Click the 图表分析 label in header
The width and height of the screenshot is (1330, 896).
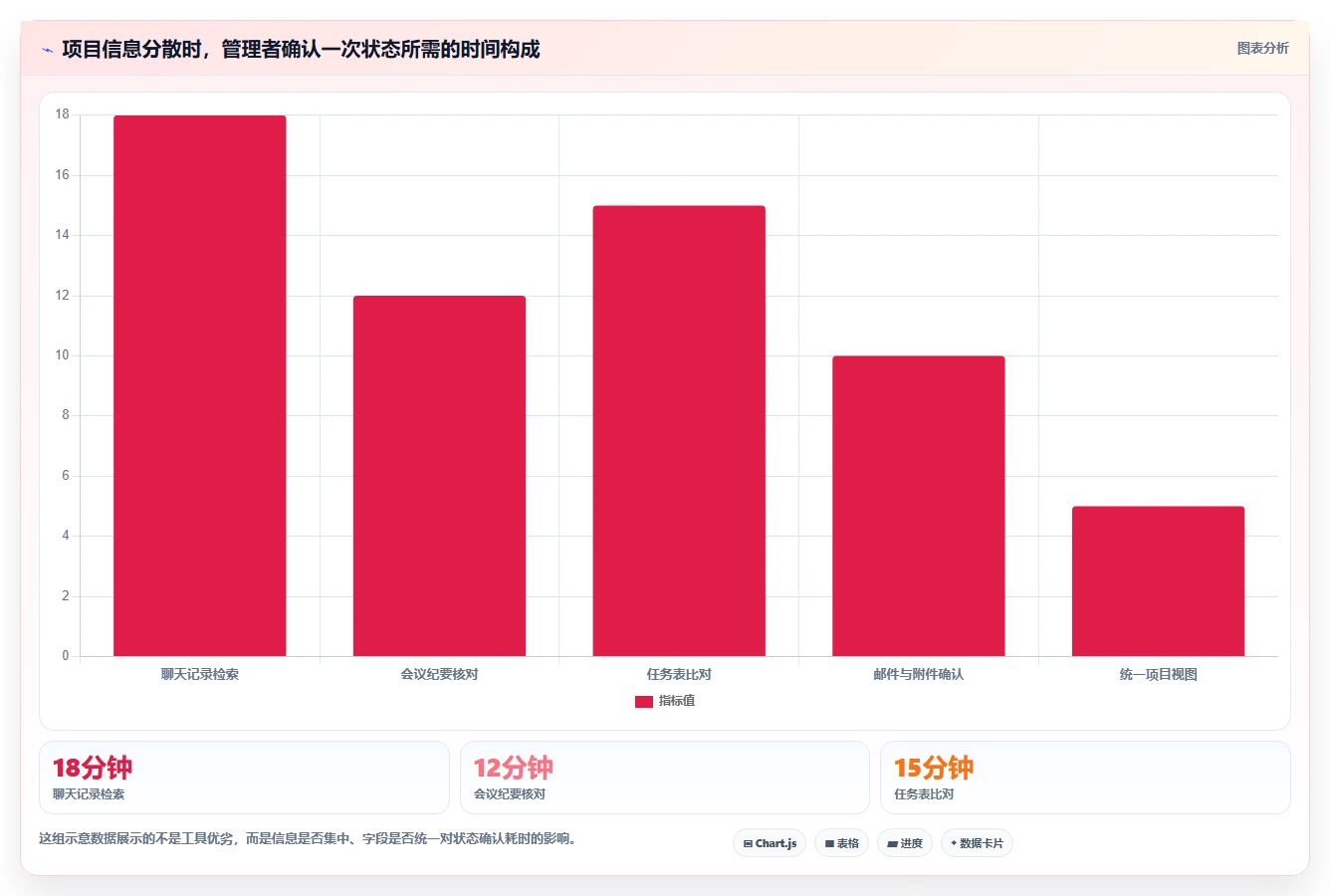pyautogui.click(x=1262, y=49)
